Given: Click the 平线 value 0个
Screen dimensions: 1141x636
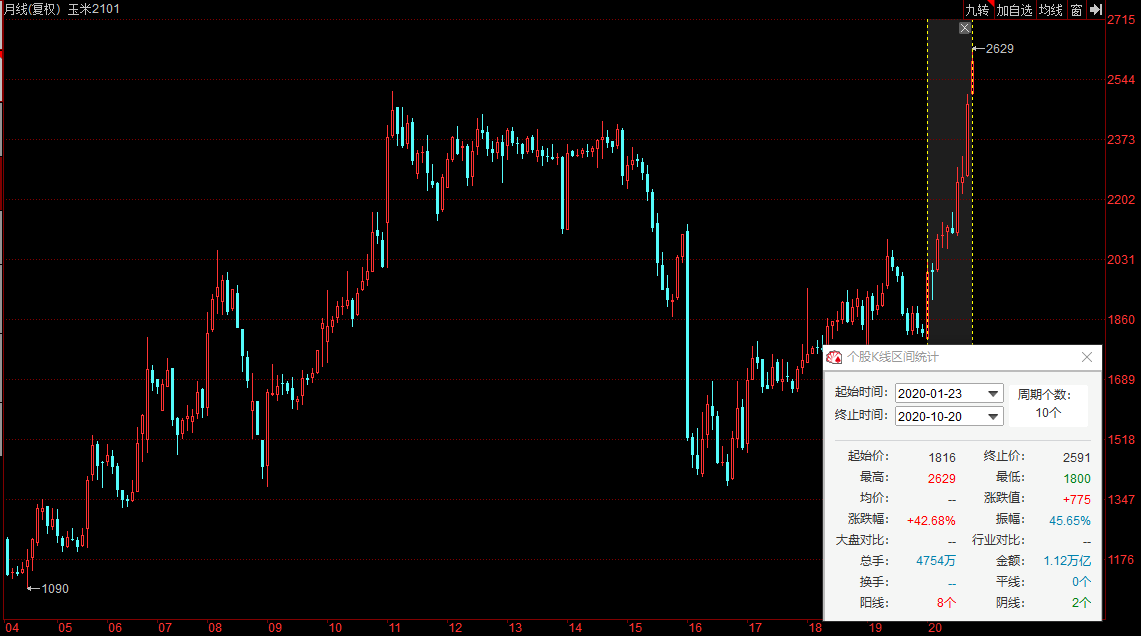Looking at the screenshot, I should [1081, 582].
